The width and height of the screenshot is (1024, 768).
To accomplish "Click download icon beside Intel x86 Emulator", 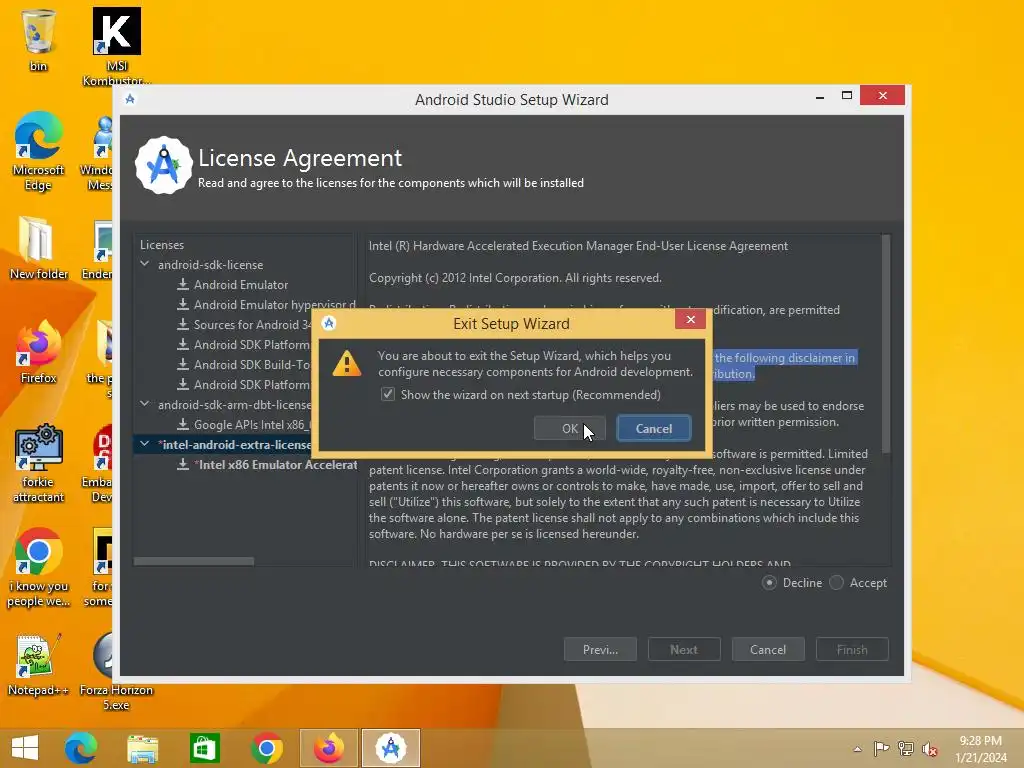I will pyautogui.click(x=183, y=464).
